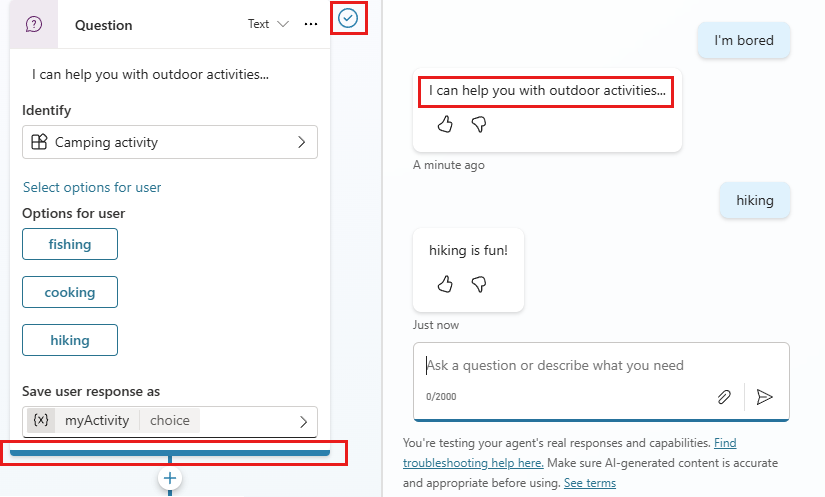The width and height of the screenshot is (825, 497).
Task: Click the Question node speech bubble icon
Action: tap(34, 25)
